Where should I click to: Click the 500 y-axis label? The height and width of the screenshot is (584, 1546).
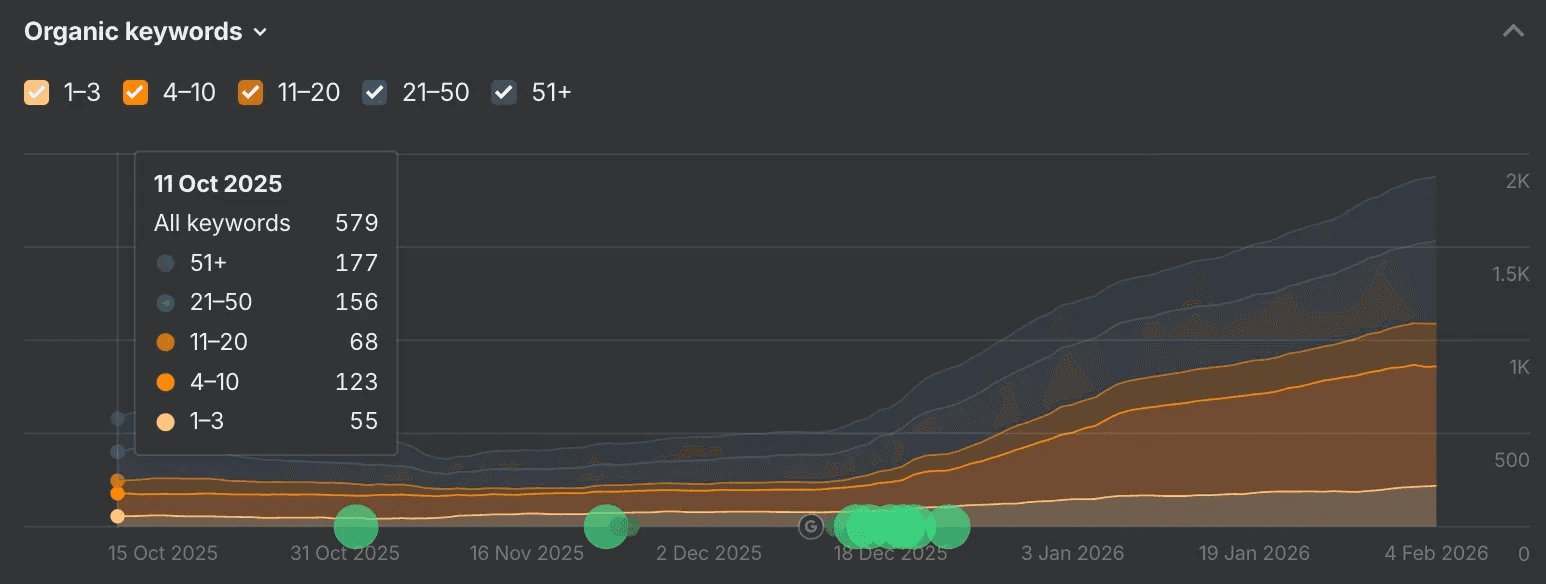click(x=1512, y=460)
